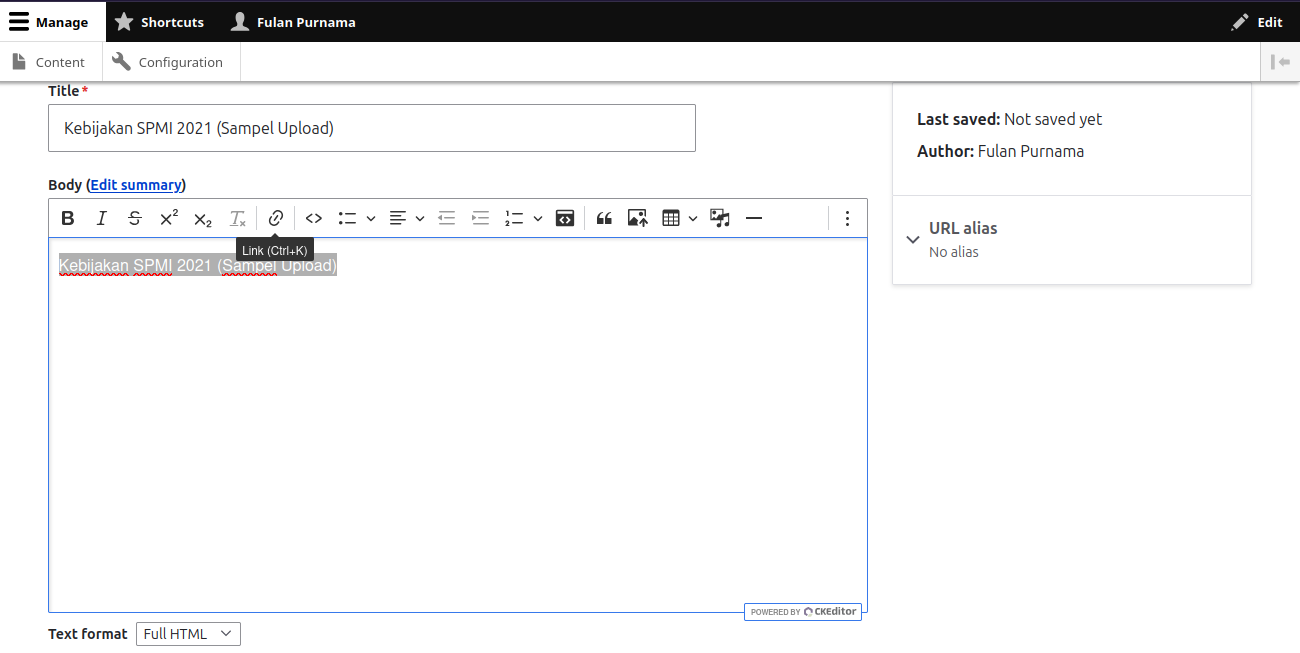
Task: Open the Text format dropdown
Action: point(188,634)
